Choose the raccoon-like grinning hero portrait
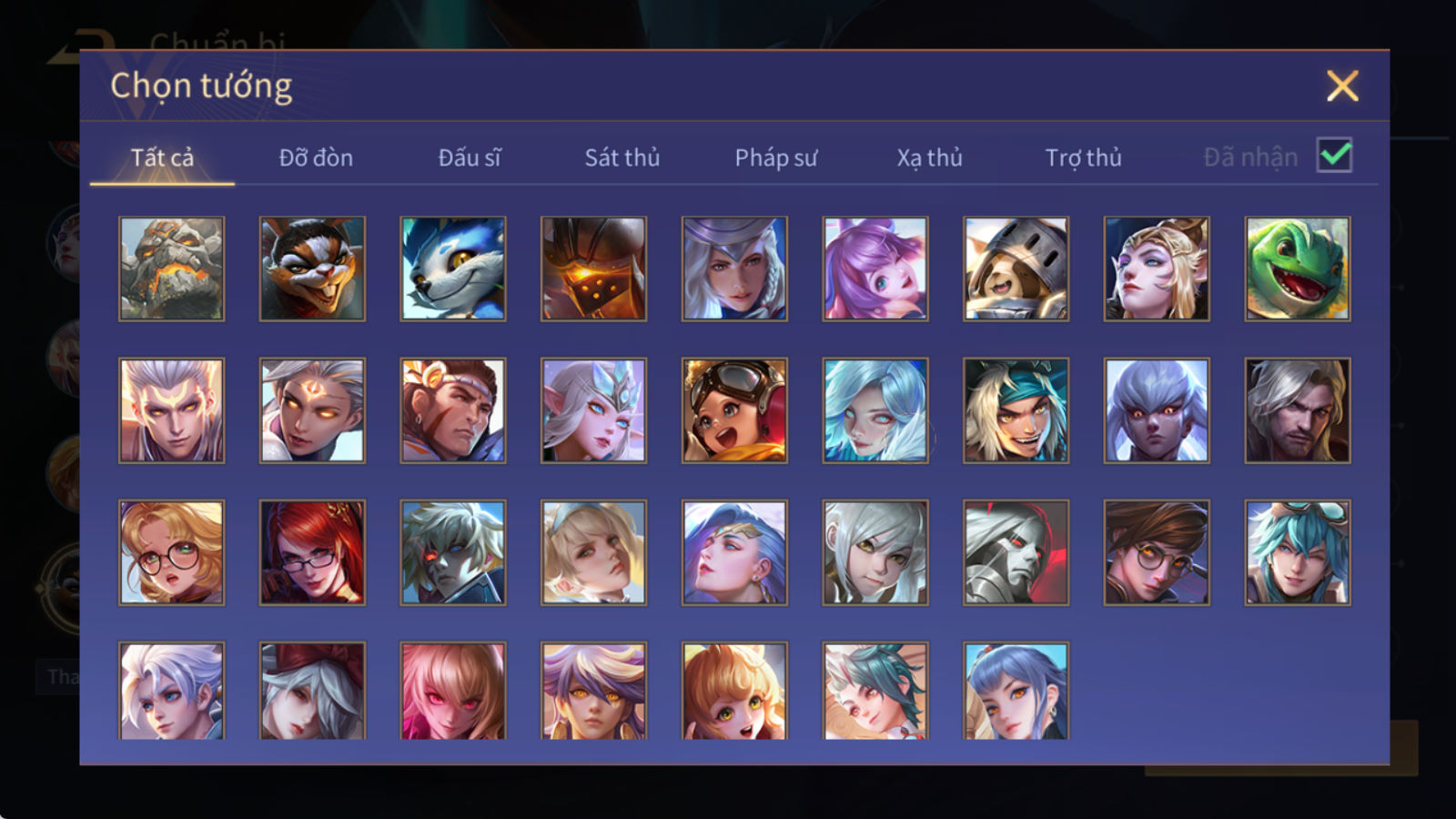 (312, 268)
